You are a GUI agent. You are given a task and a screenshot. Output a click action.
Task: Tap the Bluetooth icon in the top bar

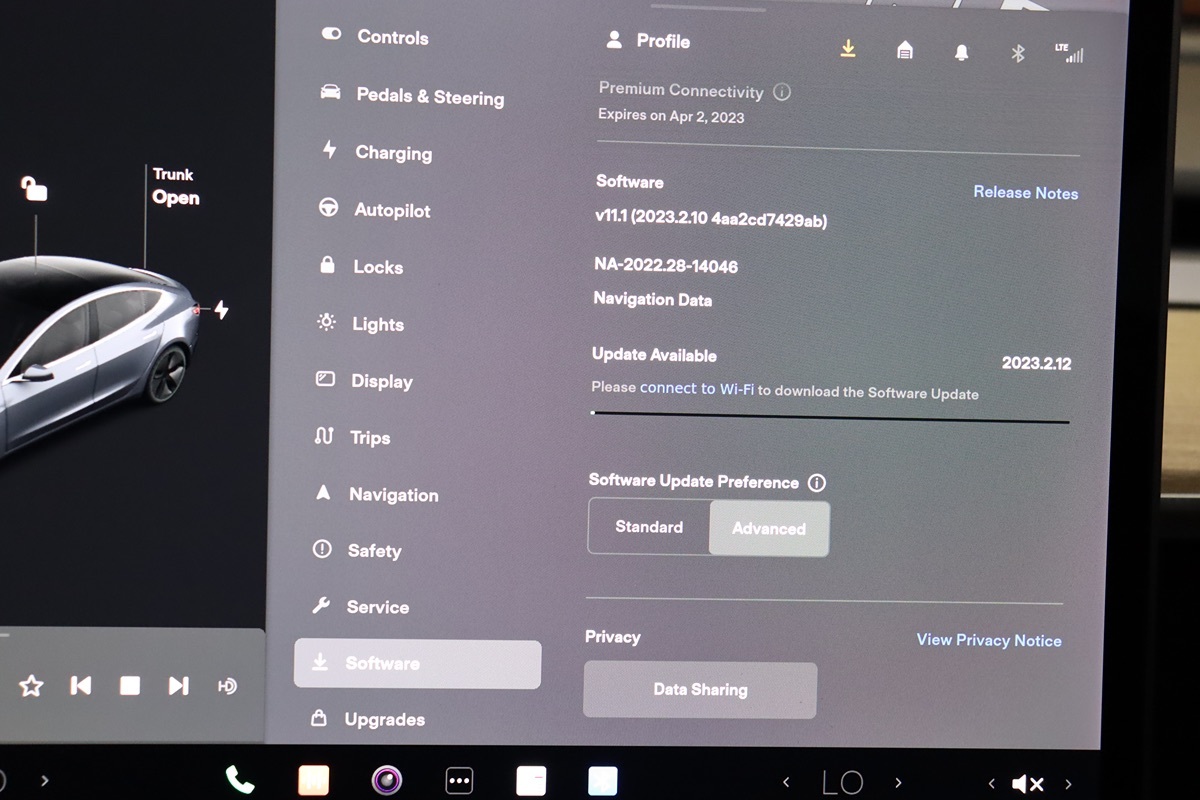point(1018,53)
